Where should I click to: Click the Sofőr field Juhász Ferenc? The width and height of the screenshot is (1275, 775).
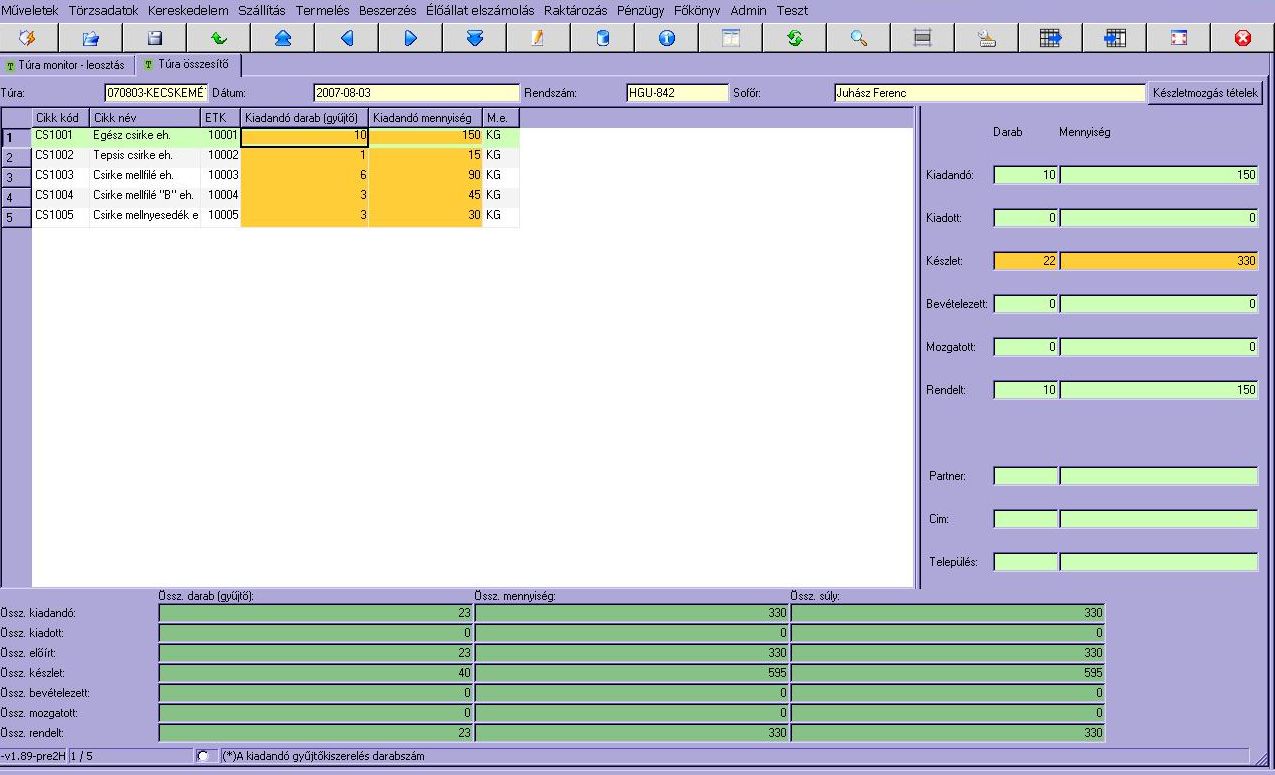[988, 93]
